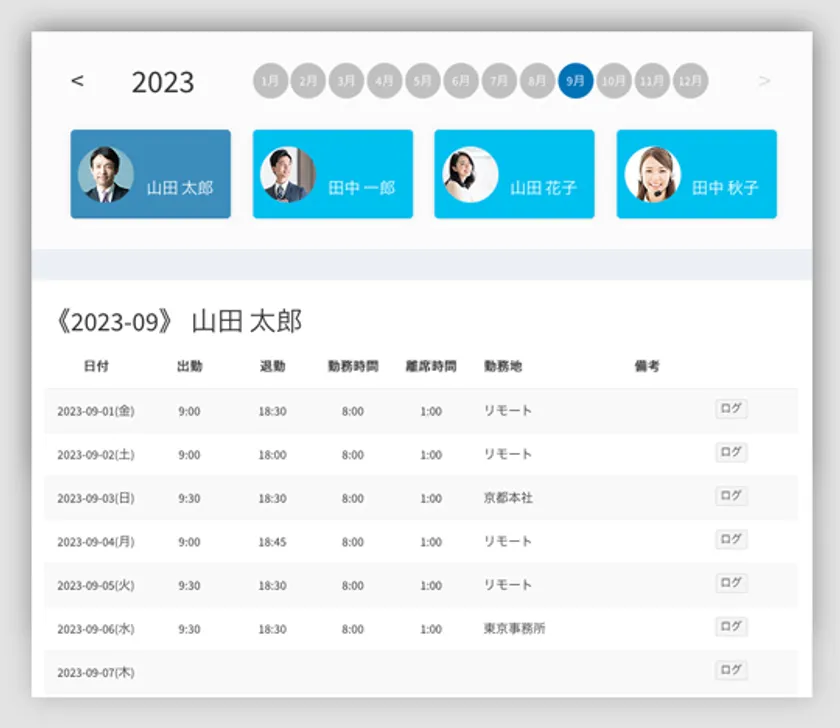The width and height of the screenshot is (840, 728).
Task: Select the 1月 month circle
Action: 270,81
